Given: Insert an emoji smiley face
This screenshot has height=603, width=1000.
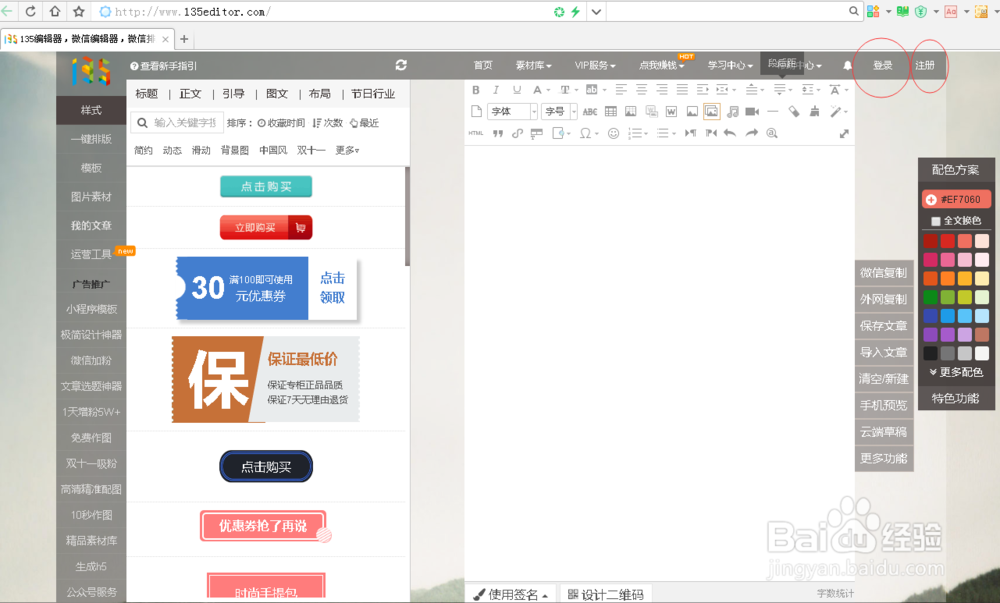Looking at the screenshot, I should [x=614, y=133].
